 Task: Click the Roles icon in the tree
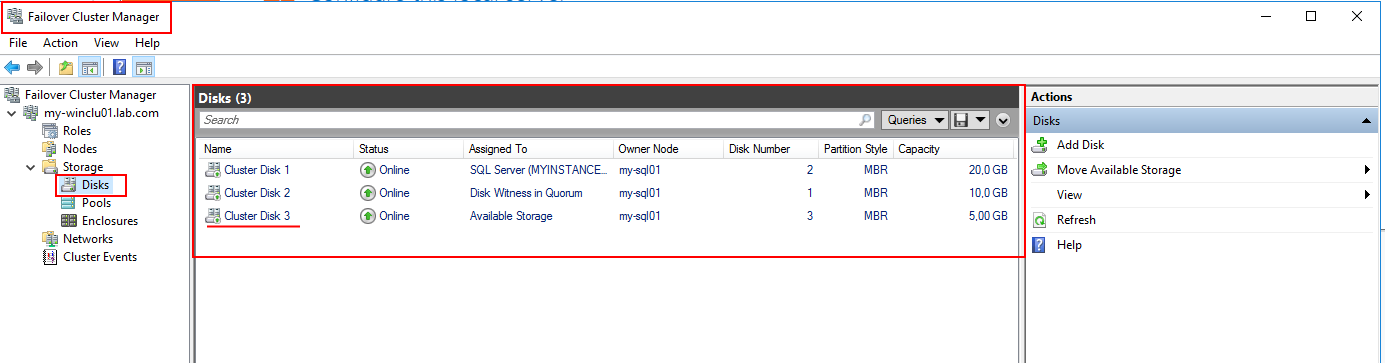pyautogui.click(x=50, y=131)
